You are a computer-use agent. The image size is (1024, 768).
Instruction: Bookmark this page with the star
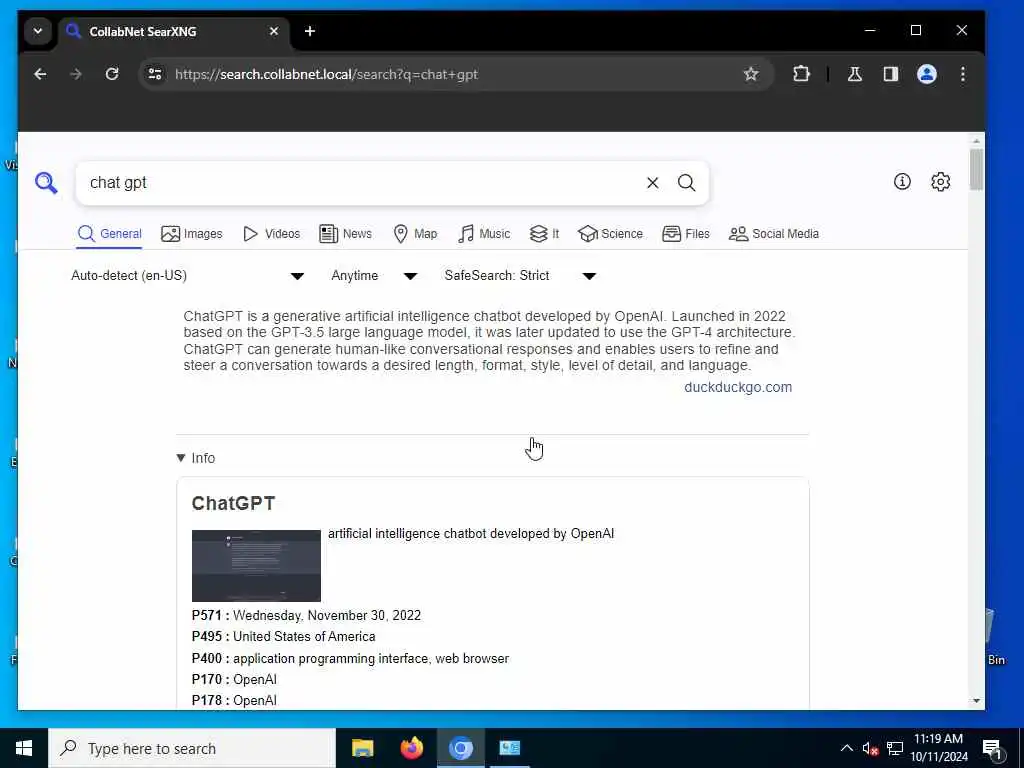(751, 74)
